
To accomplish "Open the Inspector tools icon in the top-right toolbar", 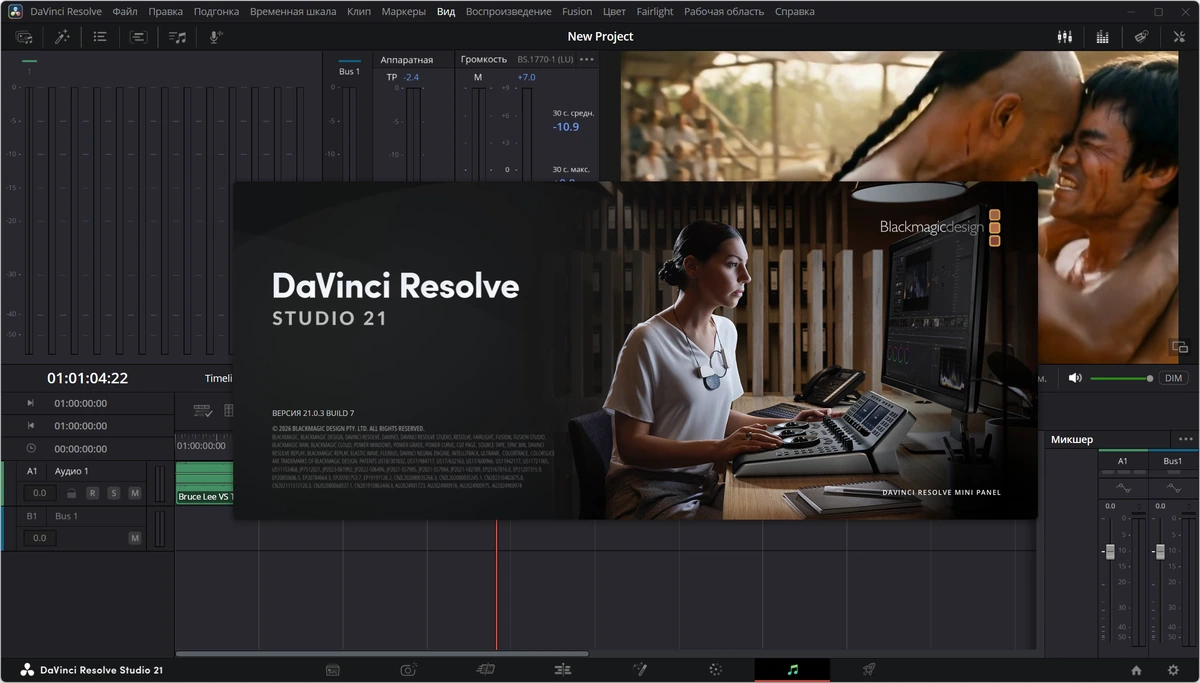I will 1178,37.
